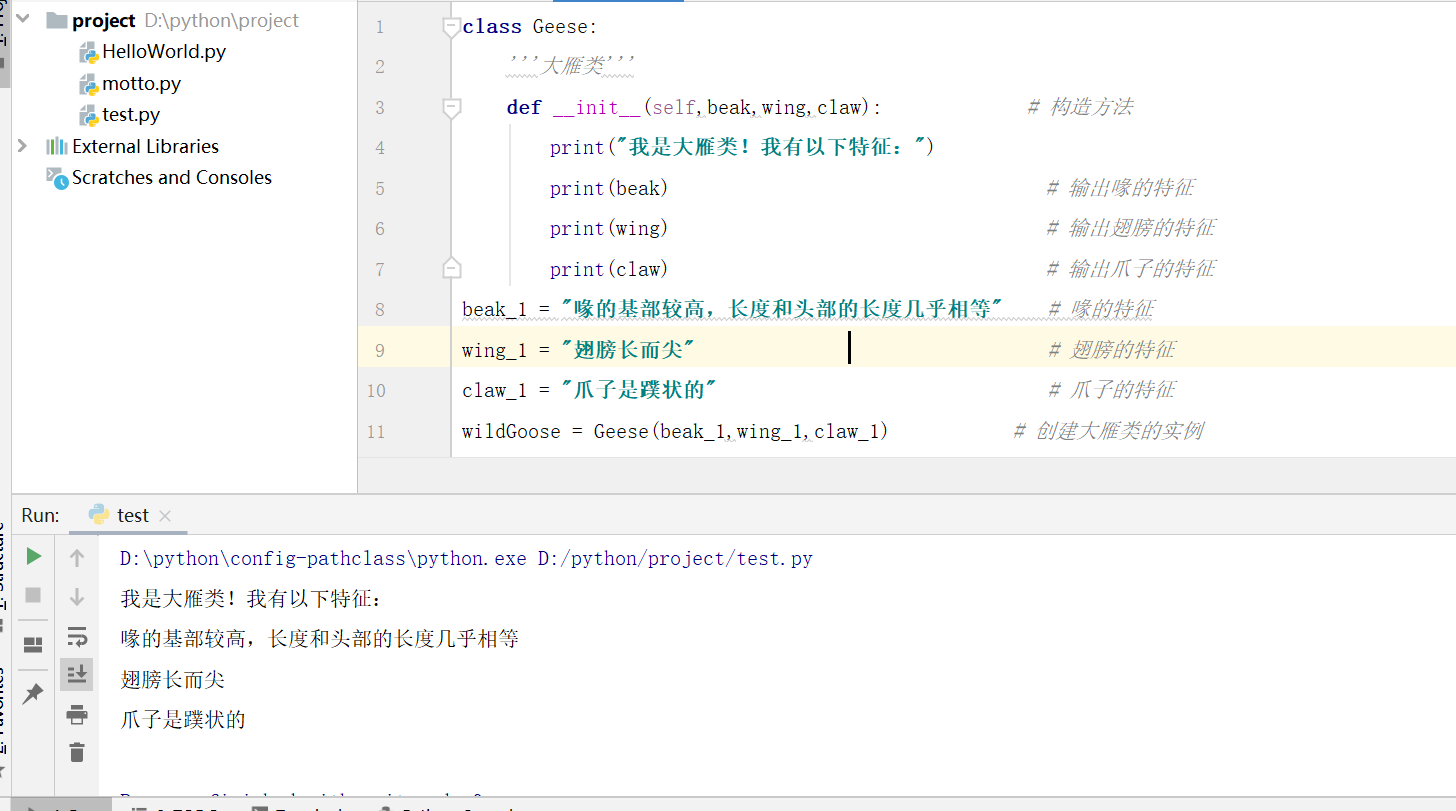Click line number 2 in the gutter

pyautogui.click(x=380, y=67)
